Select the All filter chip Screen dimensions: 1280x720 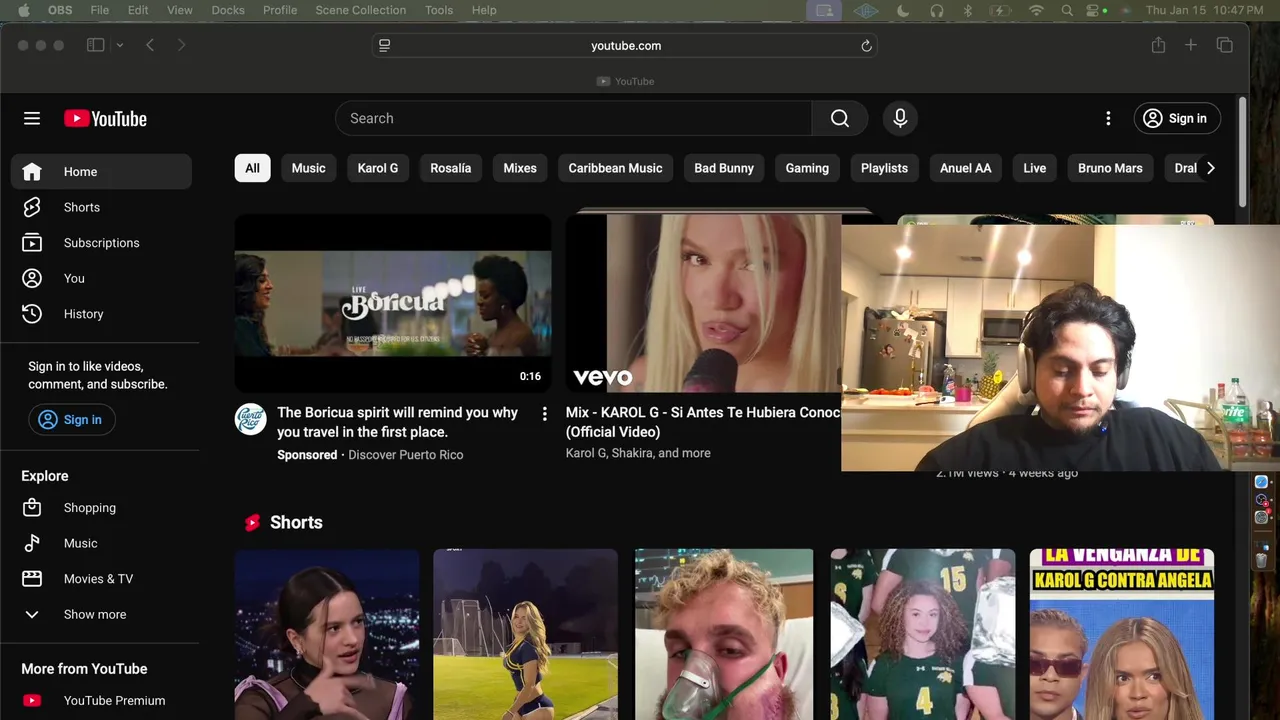(x=252, y=168)
